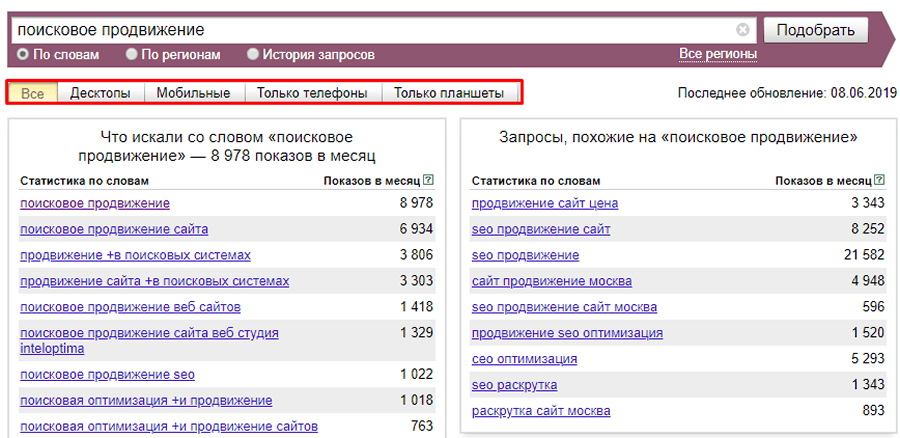
Task: Click into the keyword search input field
Action: (x=370, y=30)
